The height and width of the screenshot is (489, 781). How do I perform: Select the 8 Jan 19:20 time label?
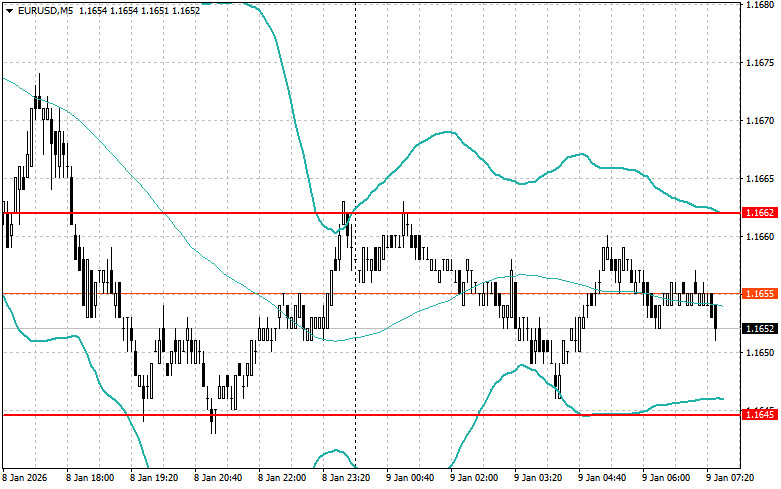154,478
